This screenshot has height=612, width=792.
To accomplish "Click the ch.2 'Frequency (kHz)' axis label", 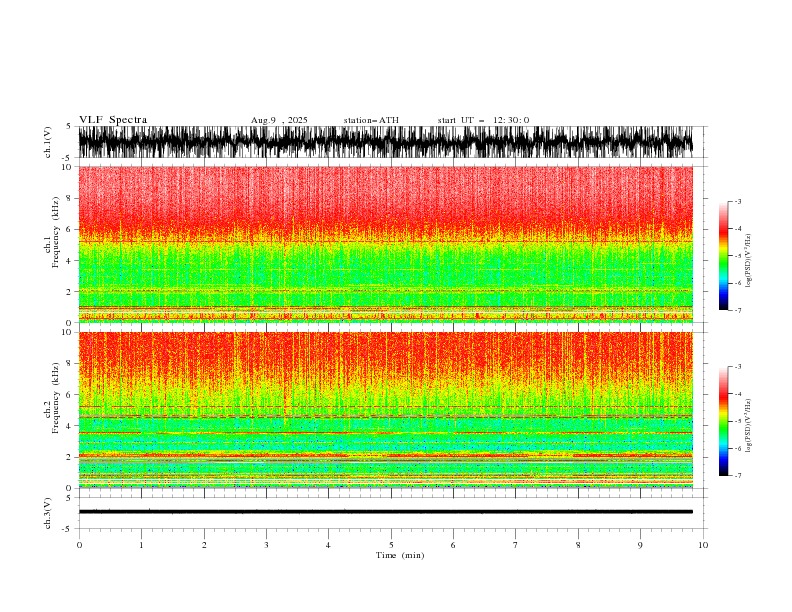I will [x=55, y=398].
